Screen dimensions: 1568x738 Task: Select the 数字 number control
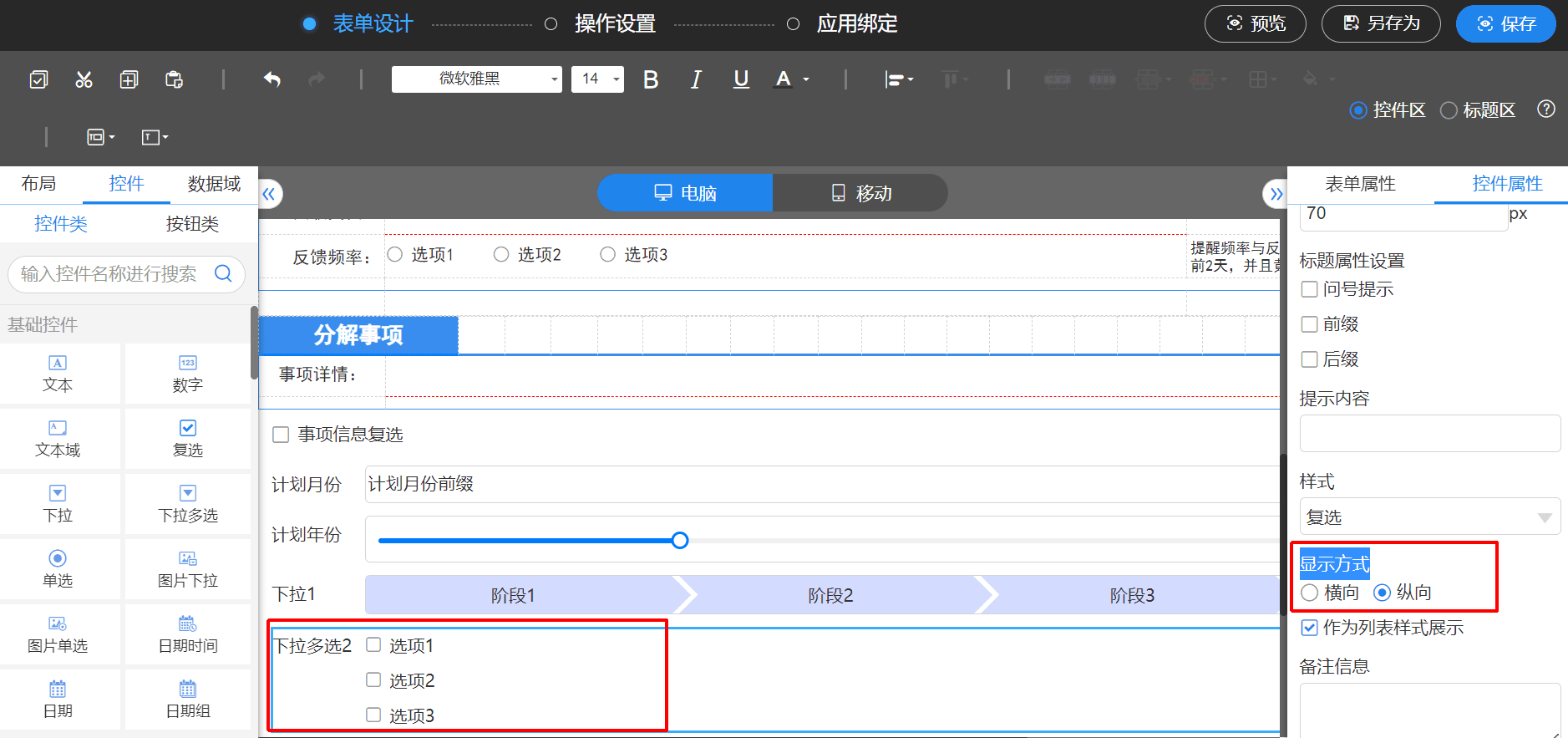point(188,374)
